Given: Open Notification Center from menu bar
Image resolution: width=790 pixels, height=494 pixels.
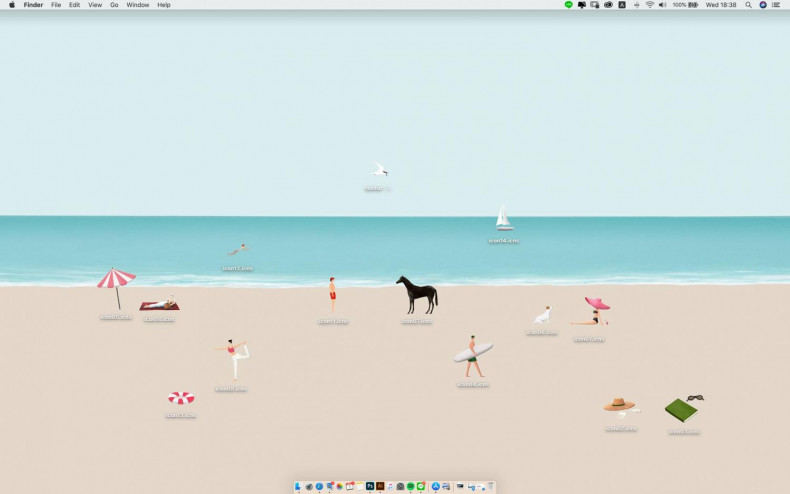Looking at the screenshot, I should click(x=776, y=5).
